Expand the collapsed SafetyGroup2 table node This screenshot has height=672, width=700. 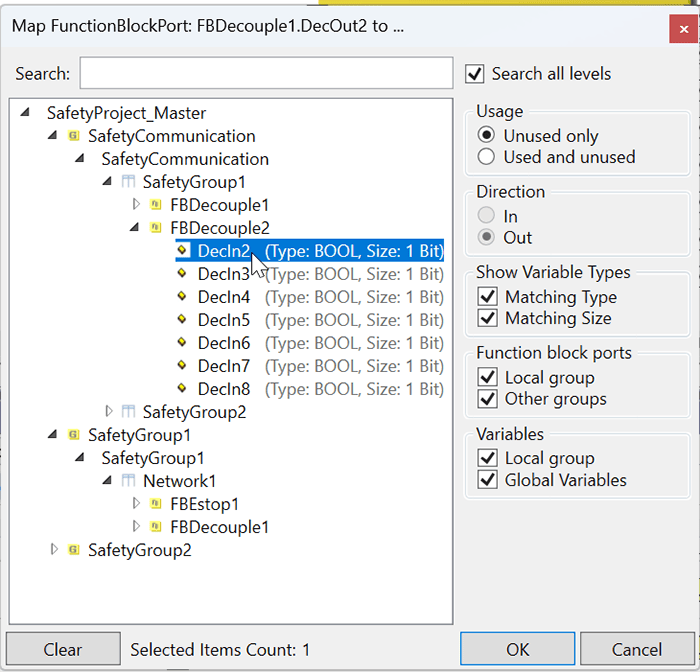tap(108, 411)
